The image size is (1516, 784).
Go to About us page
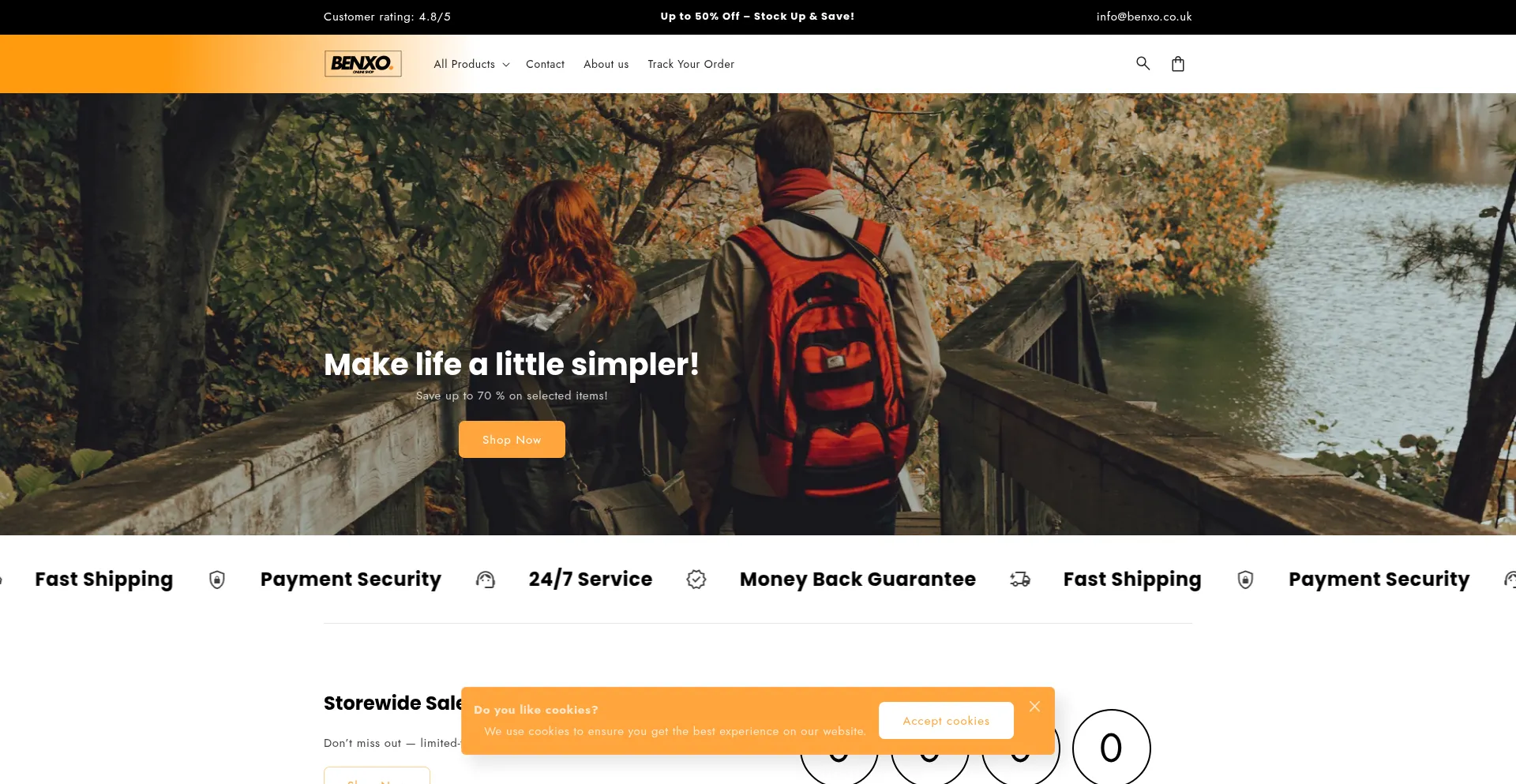(606, 64)
